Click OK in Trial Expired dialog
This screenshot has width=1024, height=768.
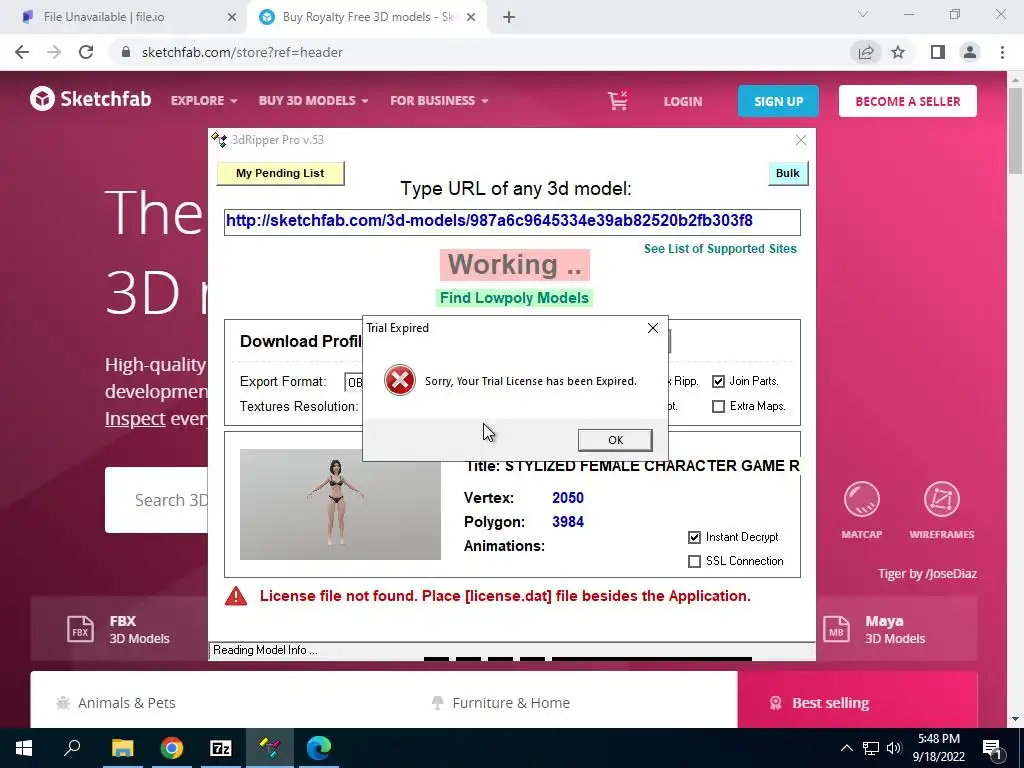[615, 440]
